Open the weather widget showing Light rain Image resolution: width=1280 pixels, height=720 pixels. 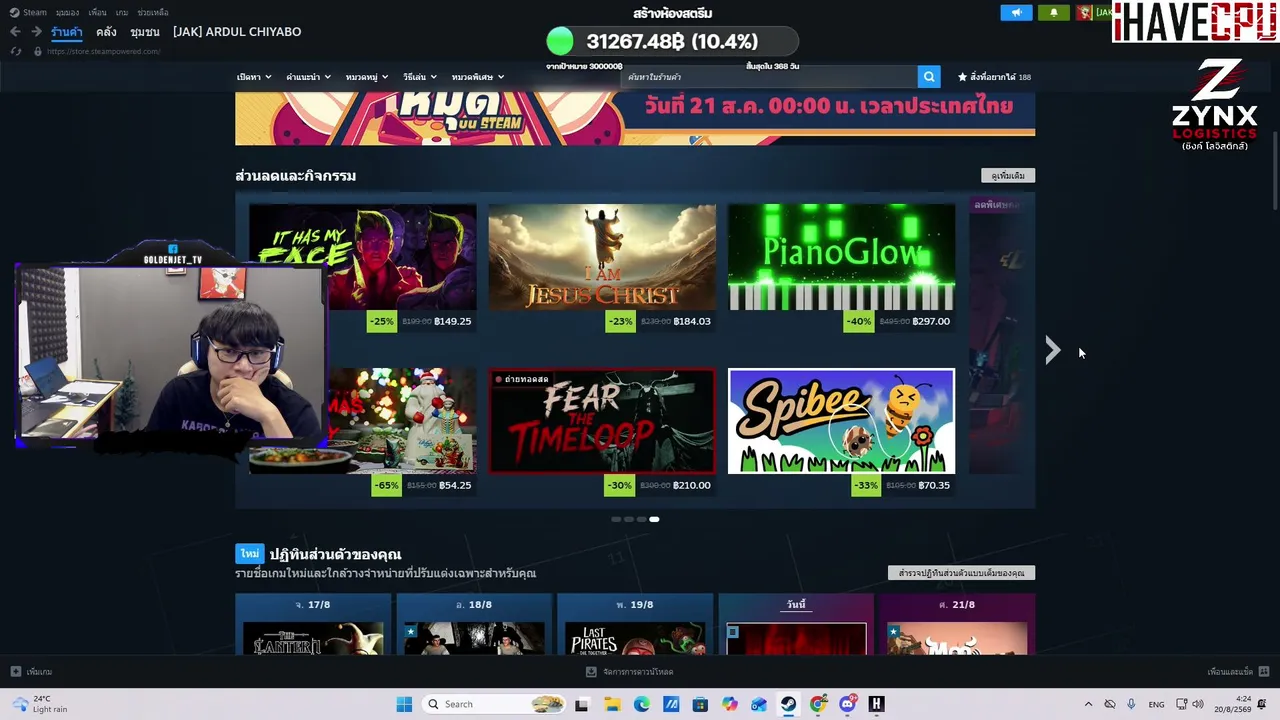pyautogui.click(x=40, y=704)
